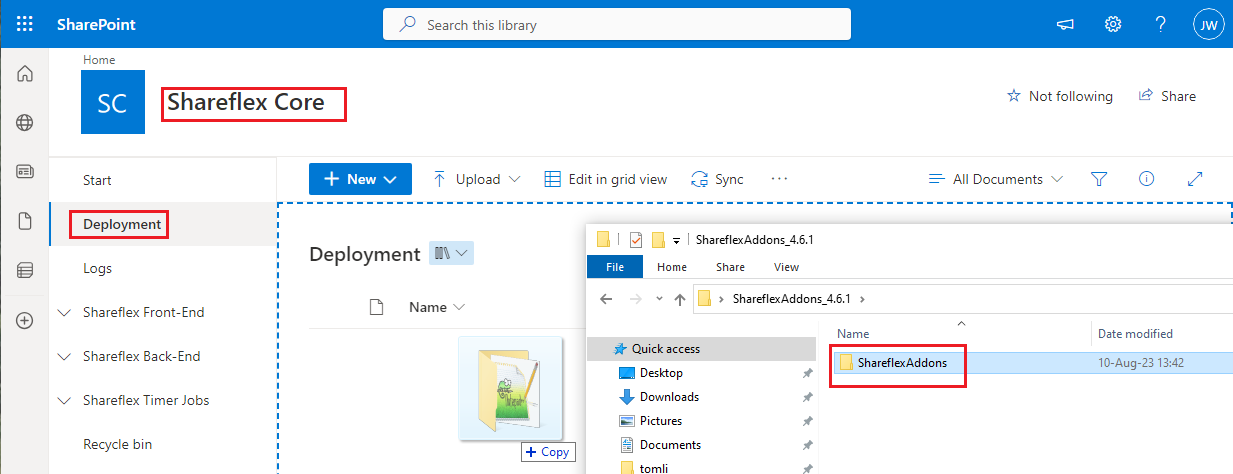Screen dimensions: 1233x474
Task: Click Edit in grid view
Action: coord(605,179)
